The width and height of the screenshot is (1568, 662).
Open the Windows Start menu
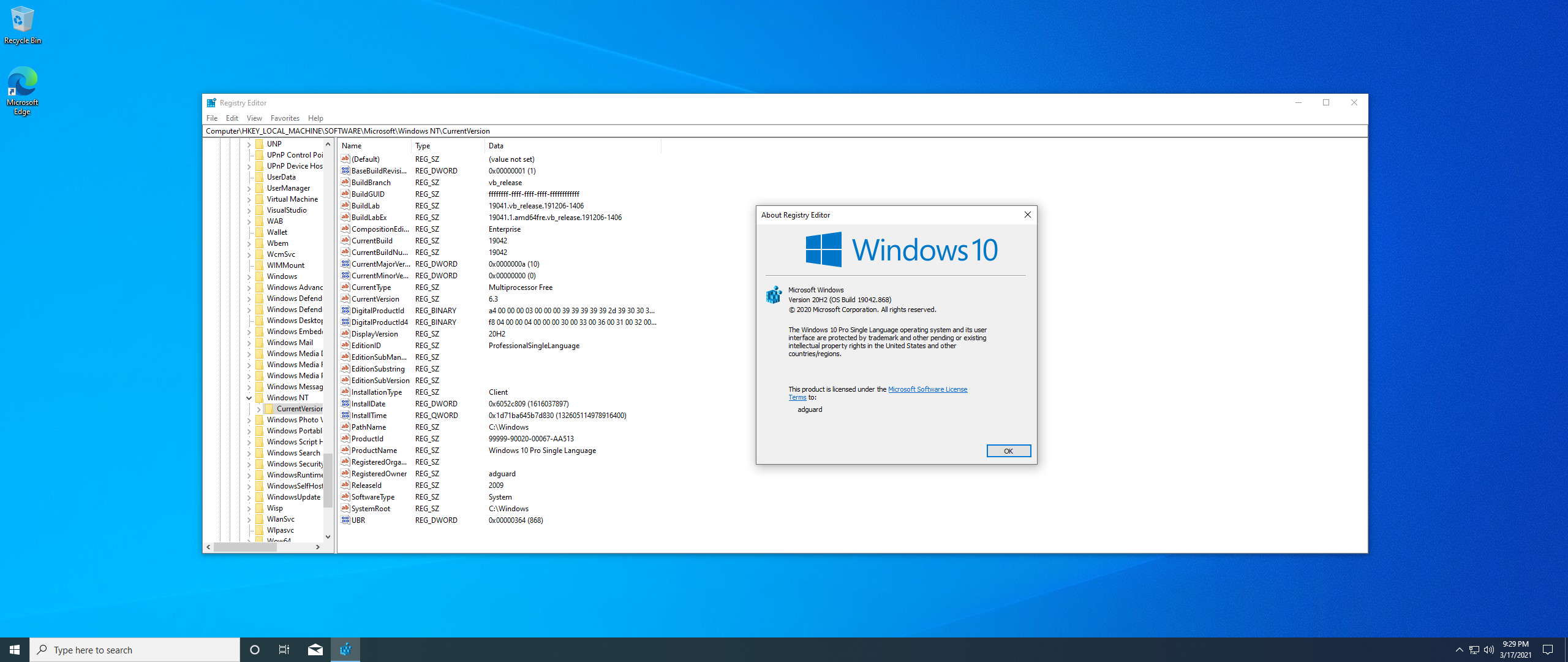[15, 650]
